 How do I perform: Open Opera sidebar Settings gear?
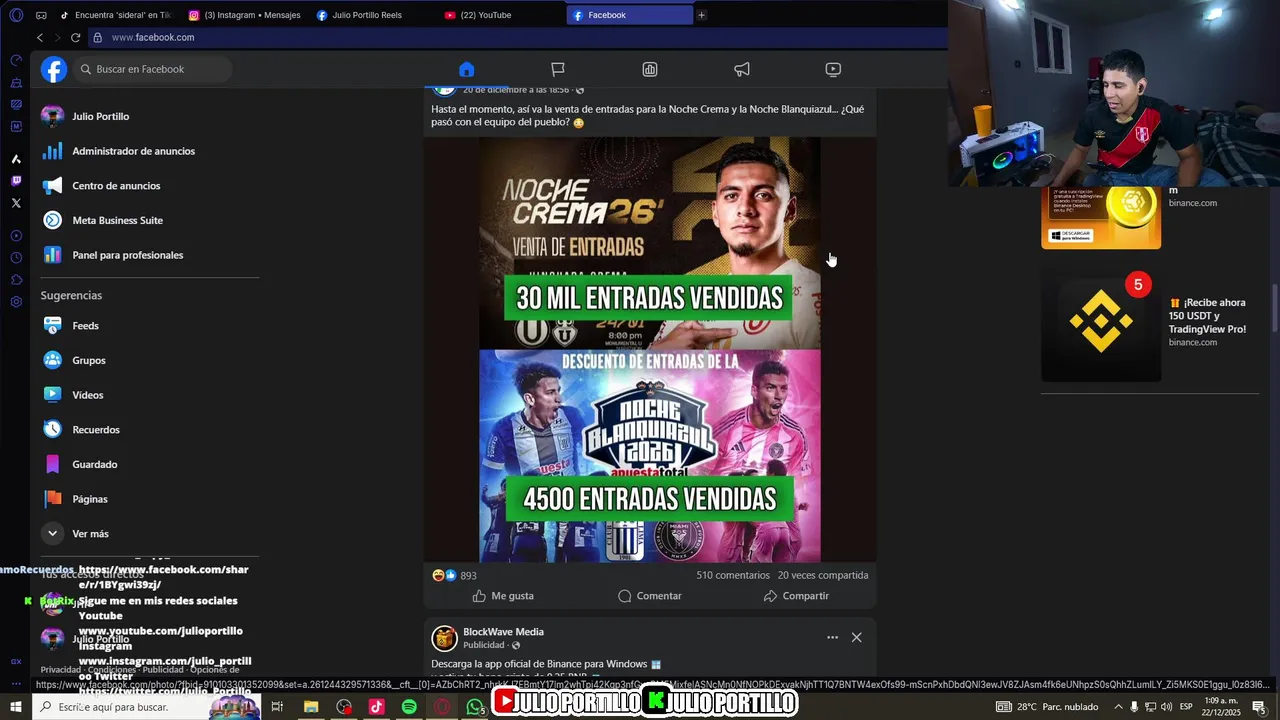[16, 302]
